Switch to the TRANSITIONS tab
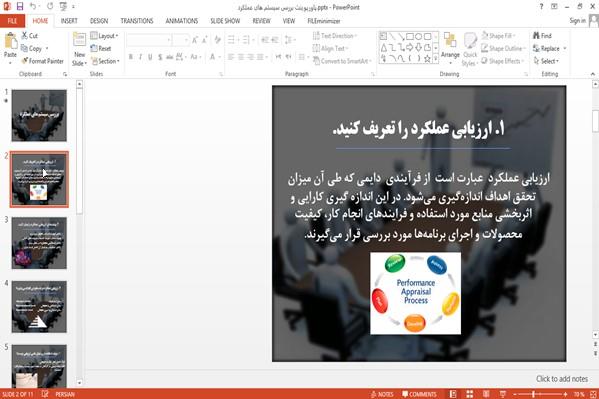The height and width of the screenshot is (399, 599). (137, 21)
